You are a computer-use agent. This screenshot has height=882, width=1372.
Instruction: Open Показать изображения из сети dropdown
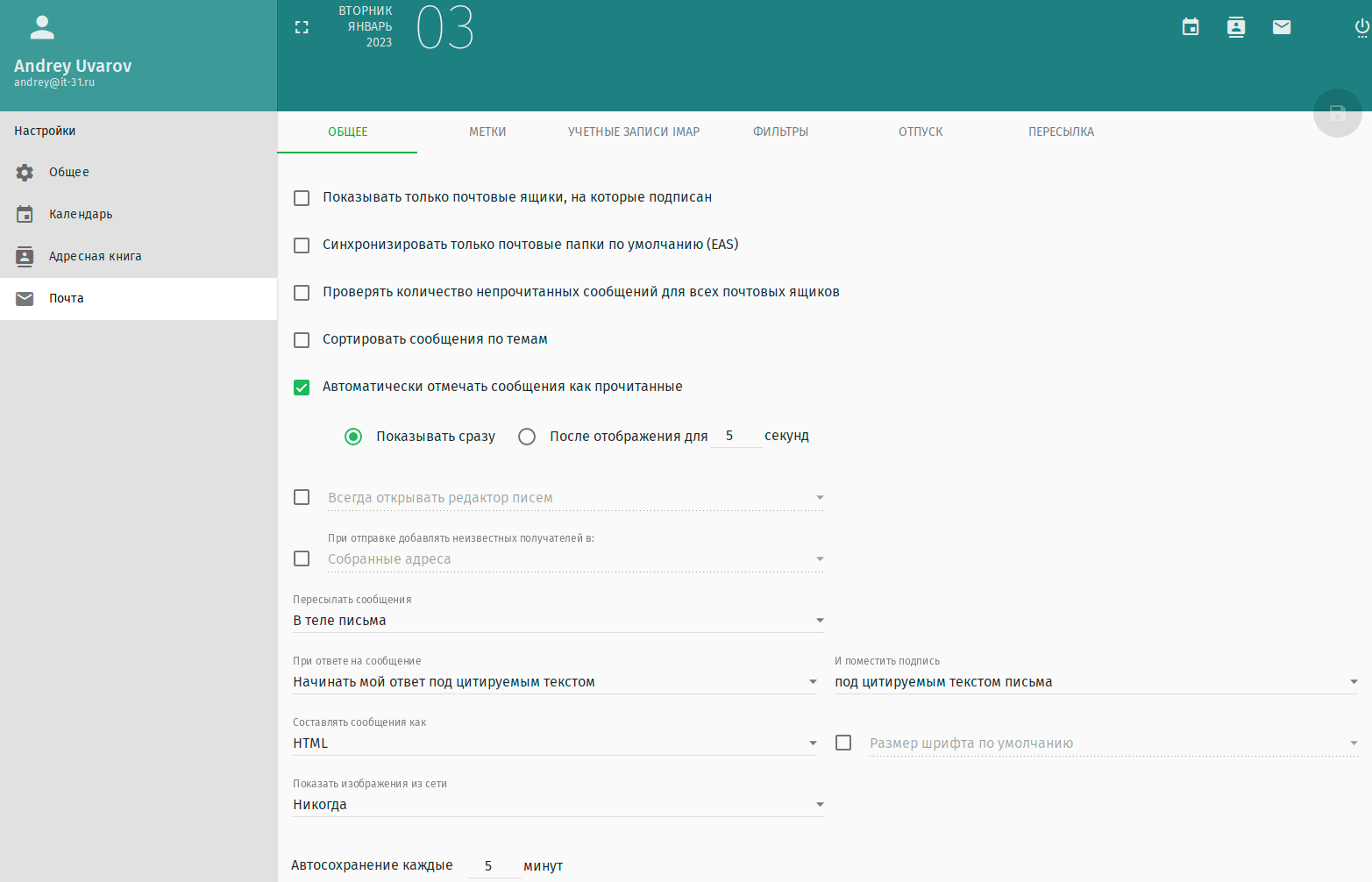pyautogui.click(x=558, y=805)
